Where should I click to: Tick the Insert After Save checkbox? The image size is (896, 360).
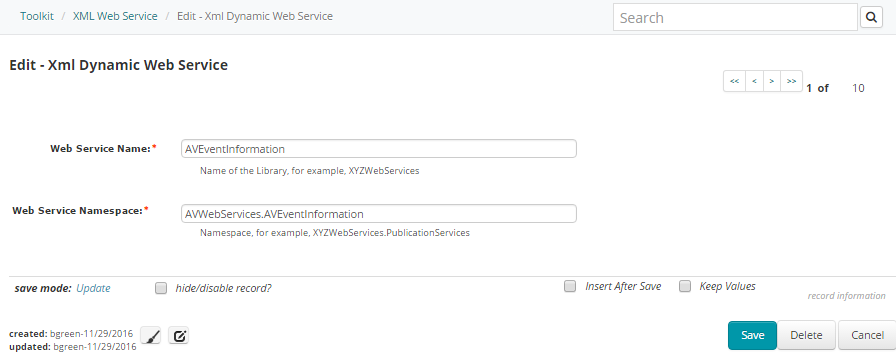pyautogui.click(x=570, y=286)
